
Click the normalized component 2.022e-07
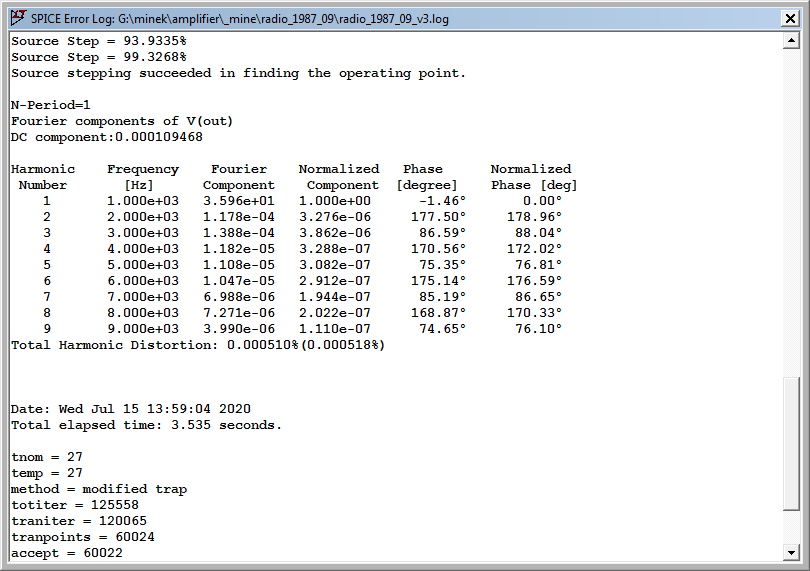coord(335,314)
